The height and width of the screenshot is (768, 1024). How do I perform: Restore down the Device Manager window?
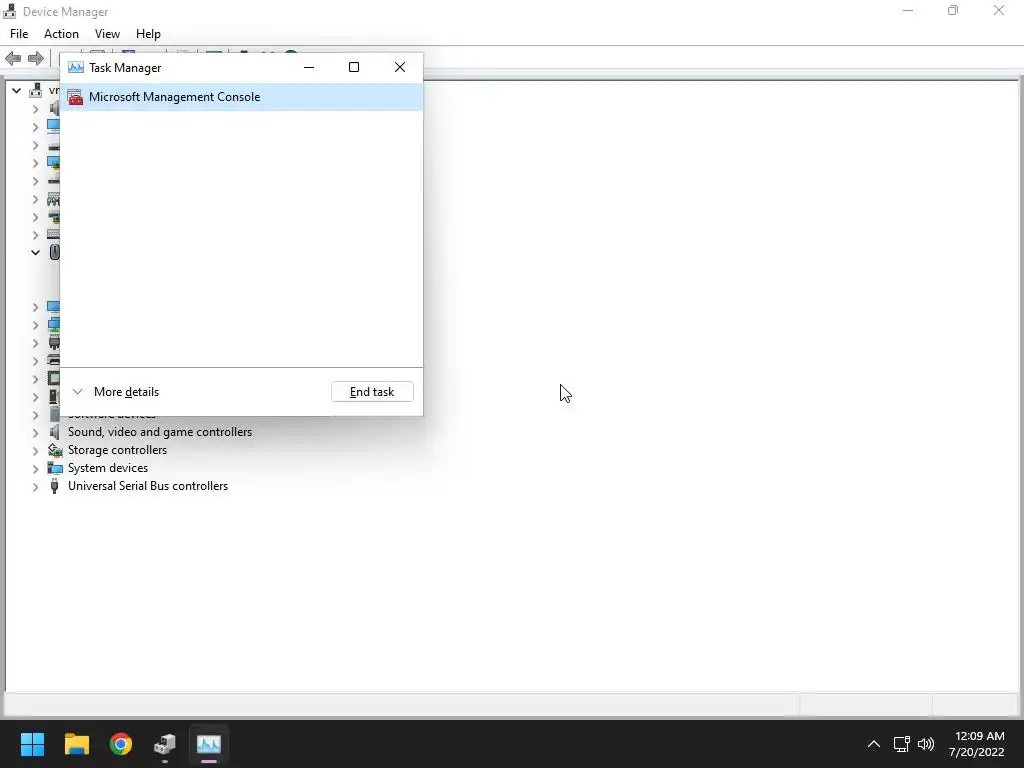[953, 10]
